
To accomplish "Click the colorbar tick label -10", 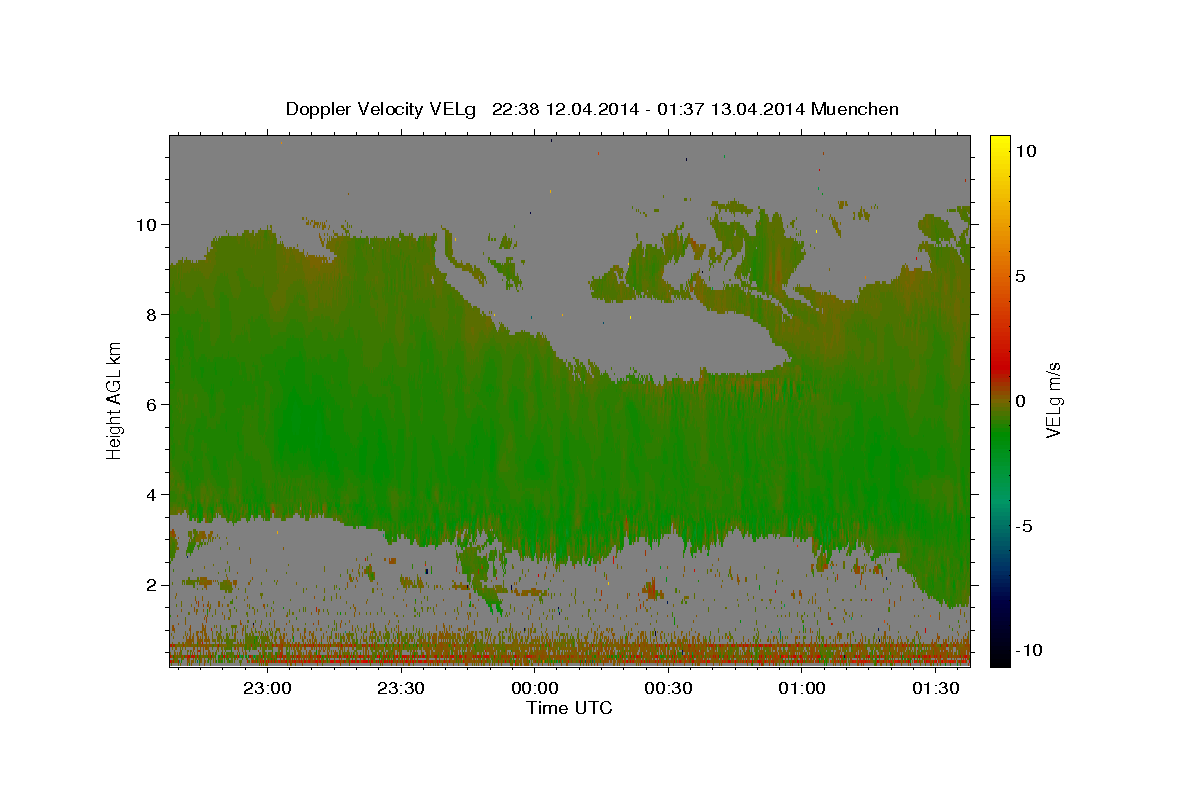I will point(1030,651).
